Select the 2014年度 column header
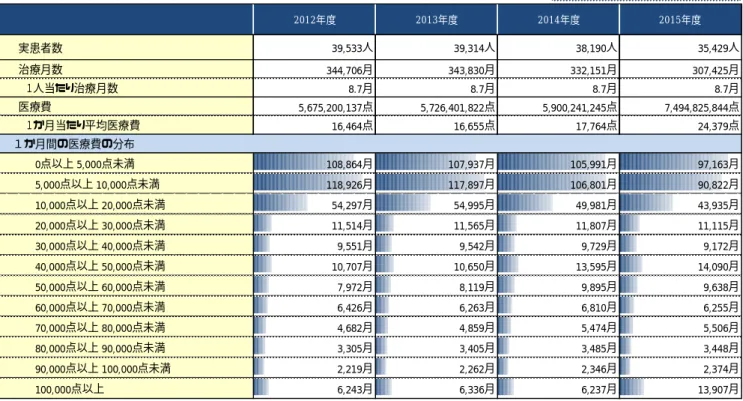Screen dimensions: 743x401 point(558,19)
